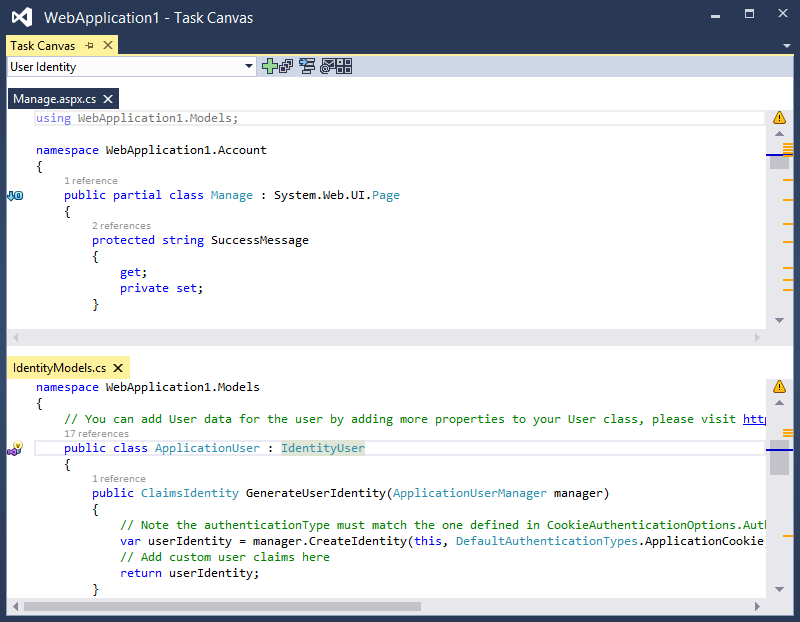Click the Visual Studio logo in title bar
Screen dimensions: 800x622
point(22,18)
